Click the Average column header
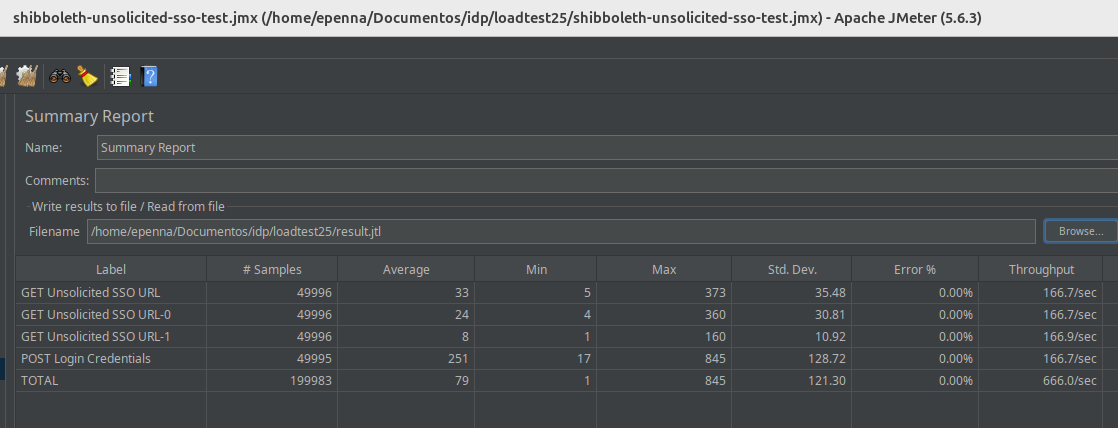The width and height of the screenshot is (1118, 428). [x=406, y=269]
